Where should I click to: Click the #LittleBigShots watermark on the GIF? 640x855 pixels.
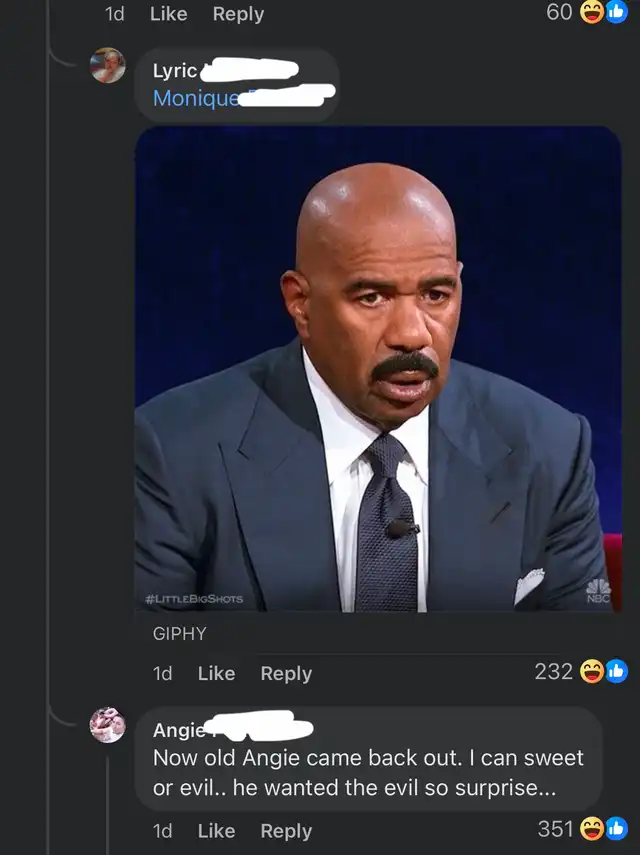coord(194,599)
